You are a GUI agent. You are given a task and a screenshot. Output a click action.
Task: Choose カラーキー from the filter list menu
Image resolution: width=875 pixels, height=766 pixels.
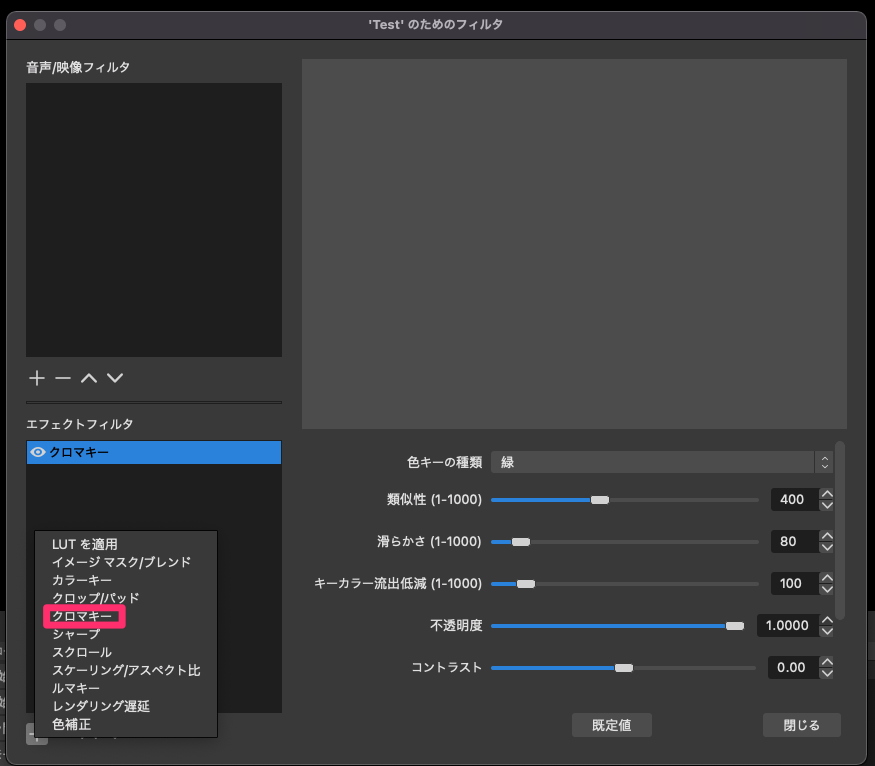(x=83, y=580)
